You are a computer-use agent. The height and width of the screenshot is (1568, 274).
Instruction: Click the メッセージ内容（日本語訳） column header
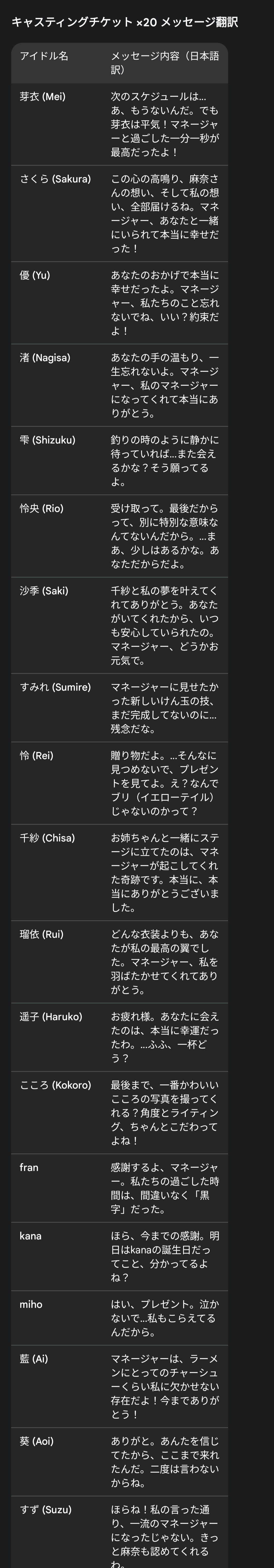point(164,63)
